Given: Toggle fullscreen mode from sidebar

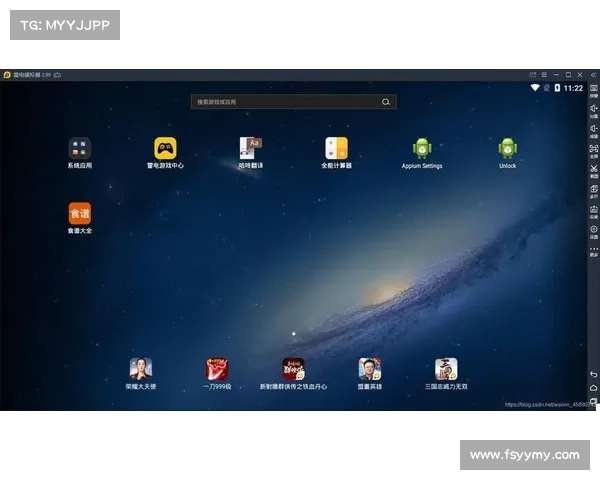Looking at the screenshot, I should 593,150.
